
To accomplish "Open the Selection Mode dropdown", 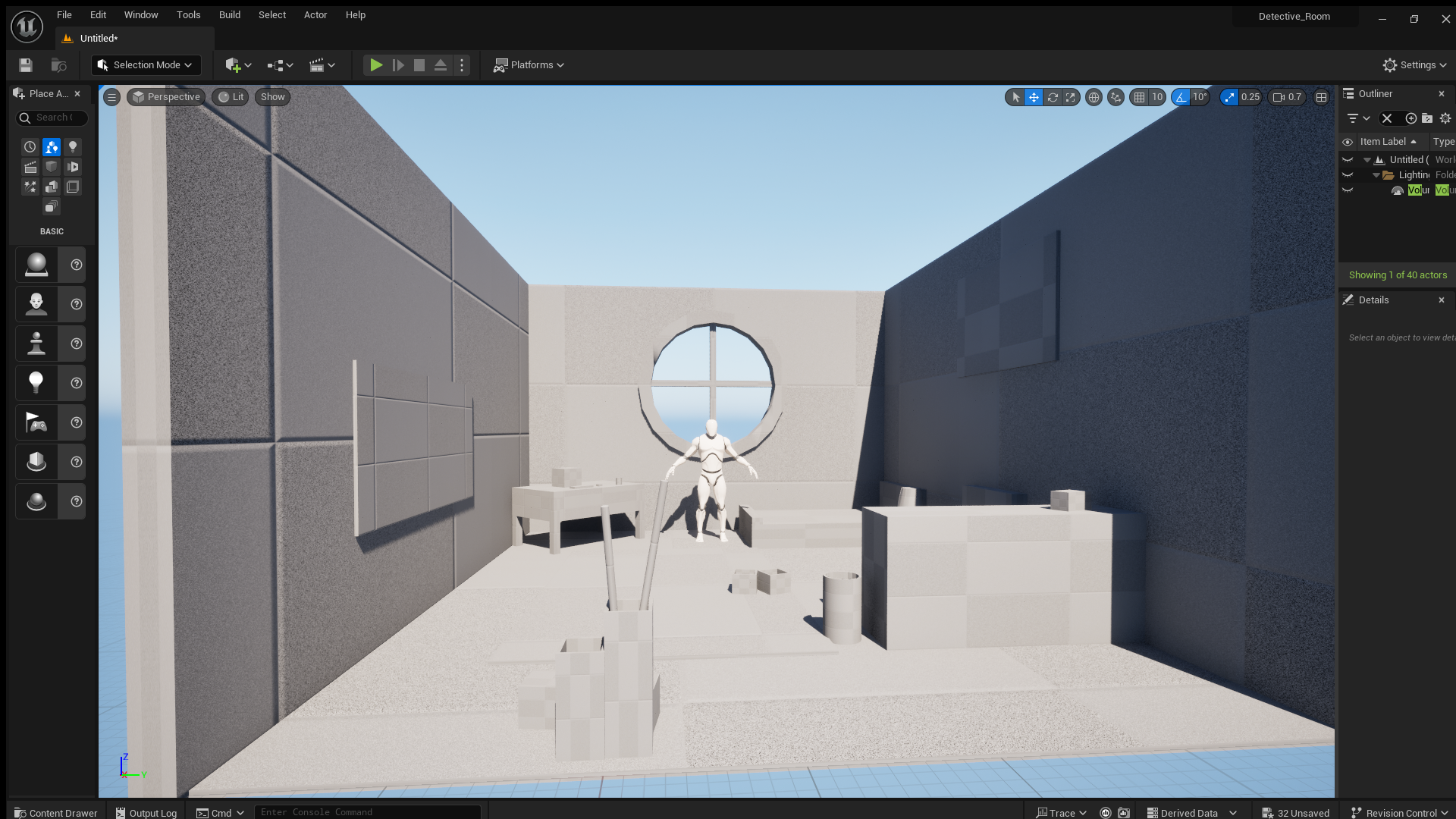I will [146, 65].
